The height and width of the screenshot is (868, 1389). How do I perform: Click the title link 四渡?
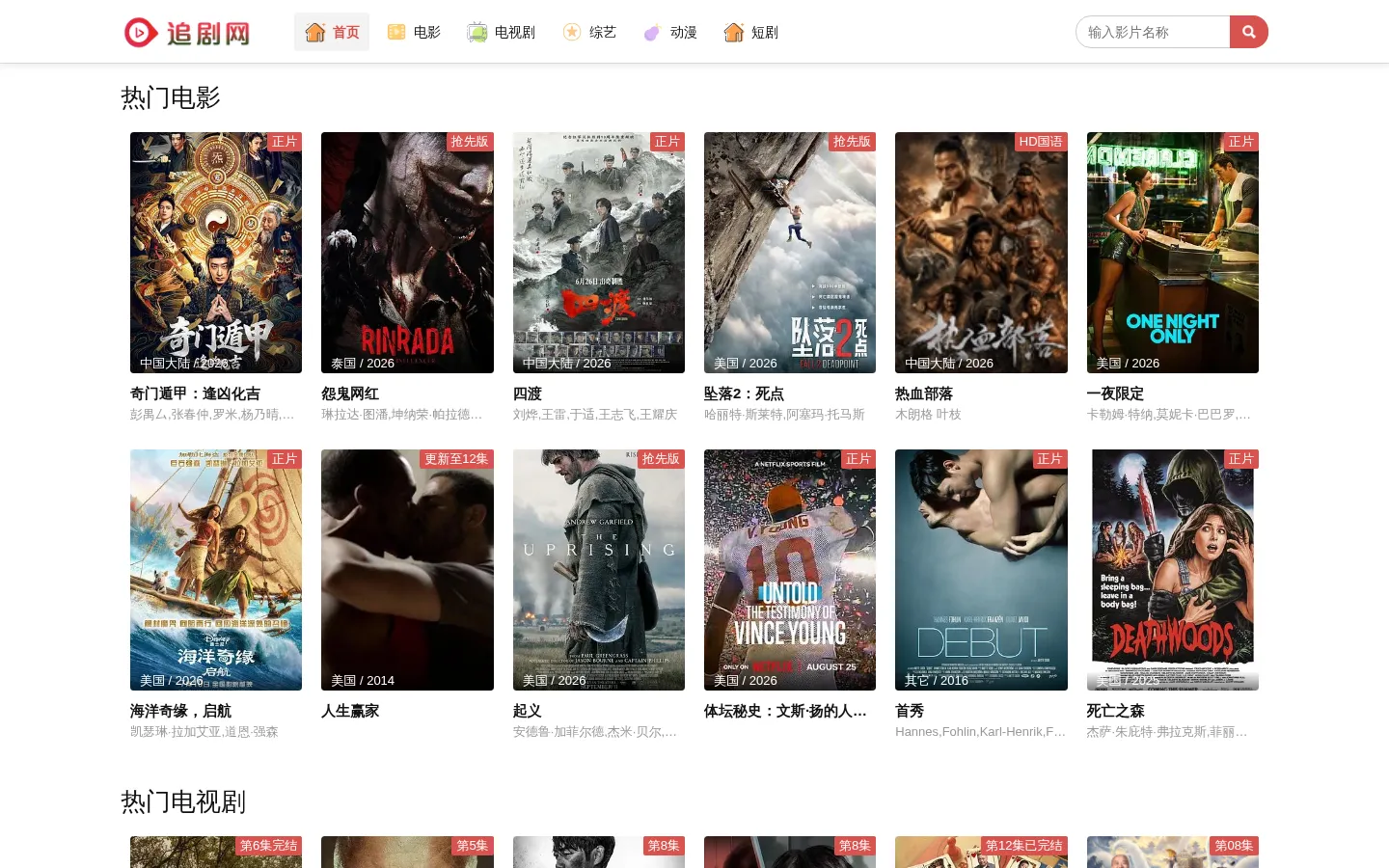point(528,393)
